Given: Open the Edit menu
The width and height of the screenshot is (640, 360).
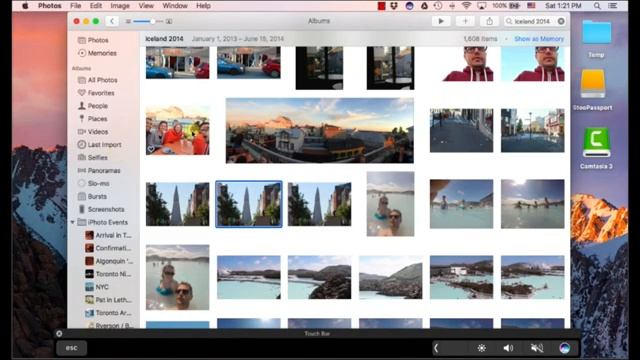Looking at the screenshot, I should tap(96, 6).
